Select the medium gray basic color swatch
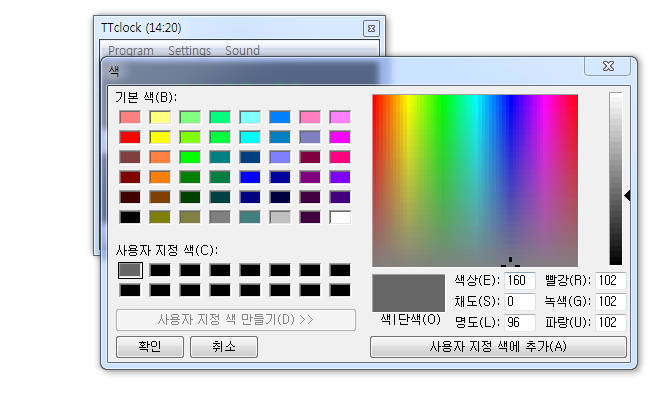Viewport: 669px width, 398px height. coord(220,217)
